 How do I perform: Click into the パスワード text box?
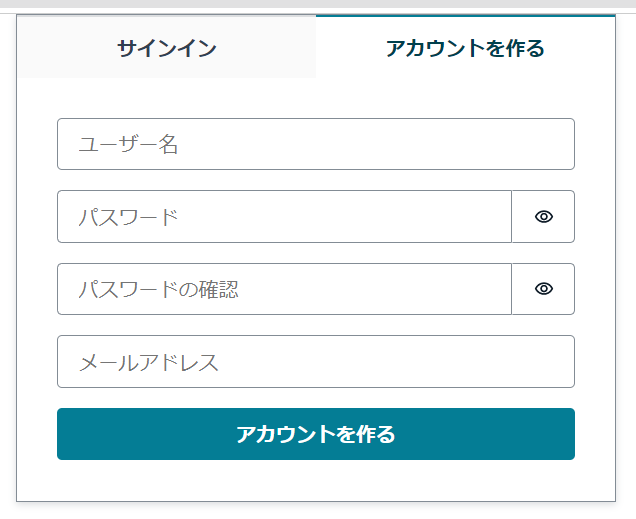[284, 216]
